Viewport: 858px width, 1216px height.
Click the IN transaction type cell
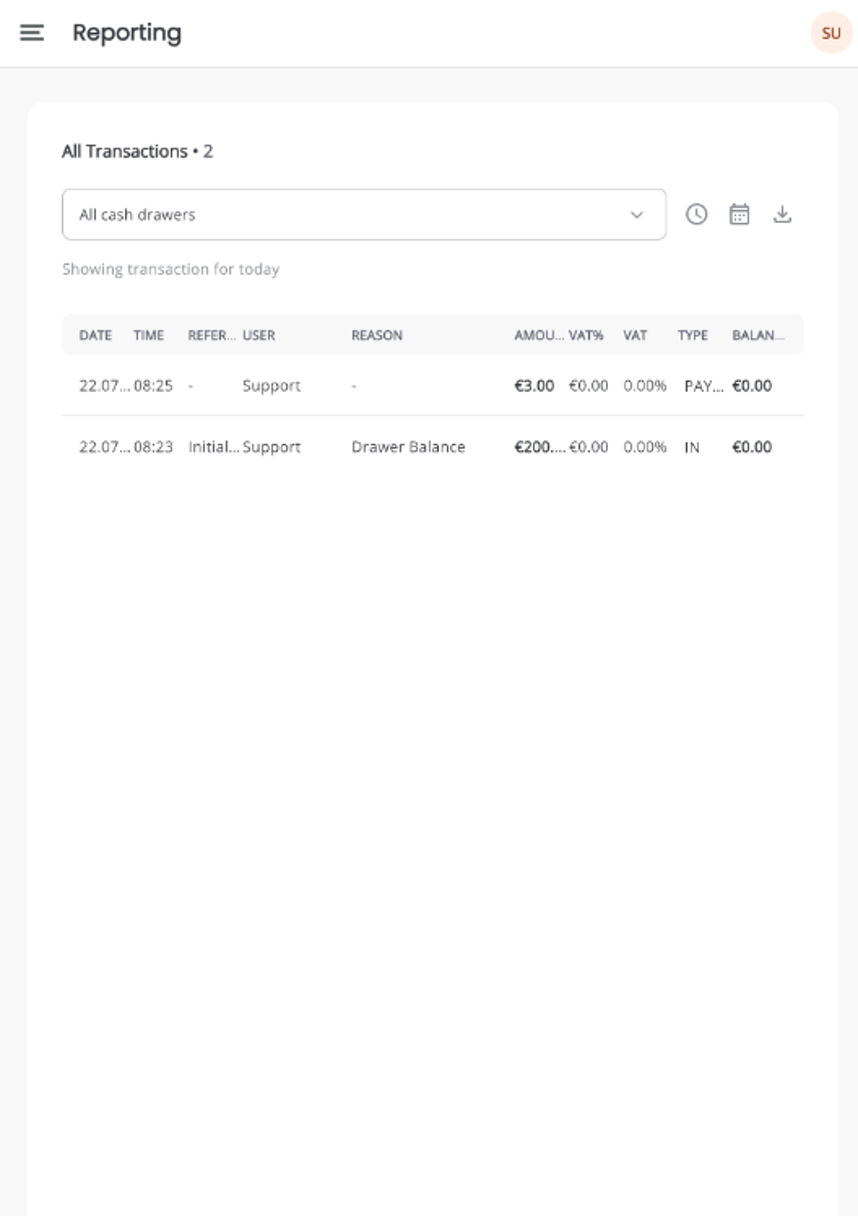click(692, 447)
